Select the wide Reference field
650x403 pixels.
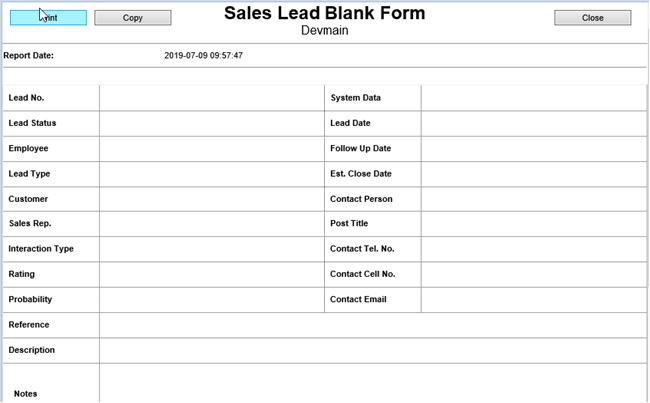(x=372, y=325)
